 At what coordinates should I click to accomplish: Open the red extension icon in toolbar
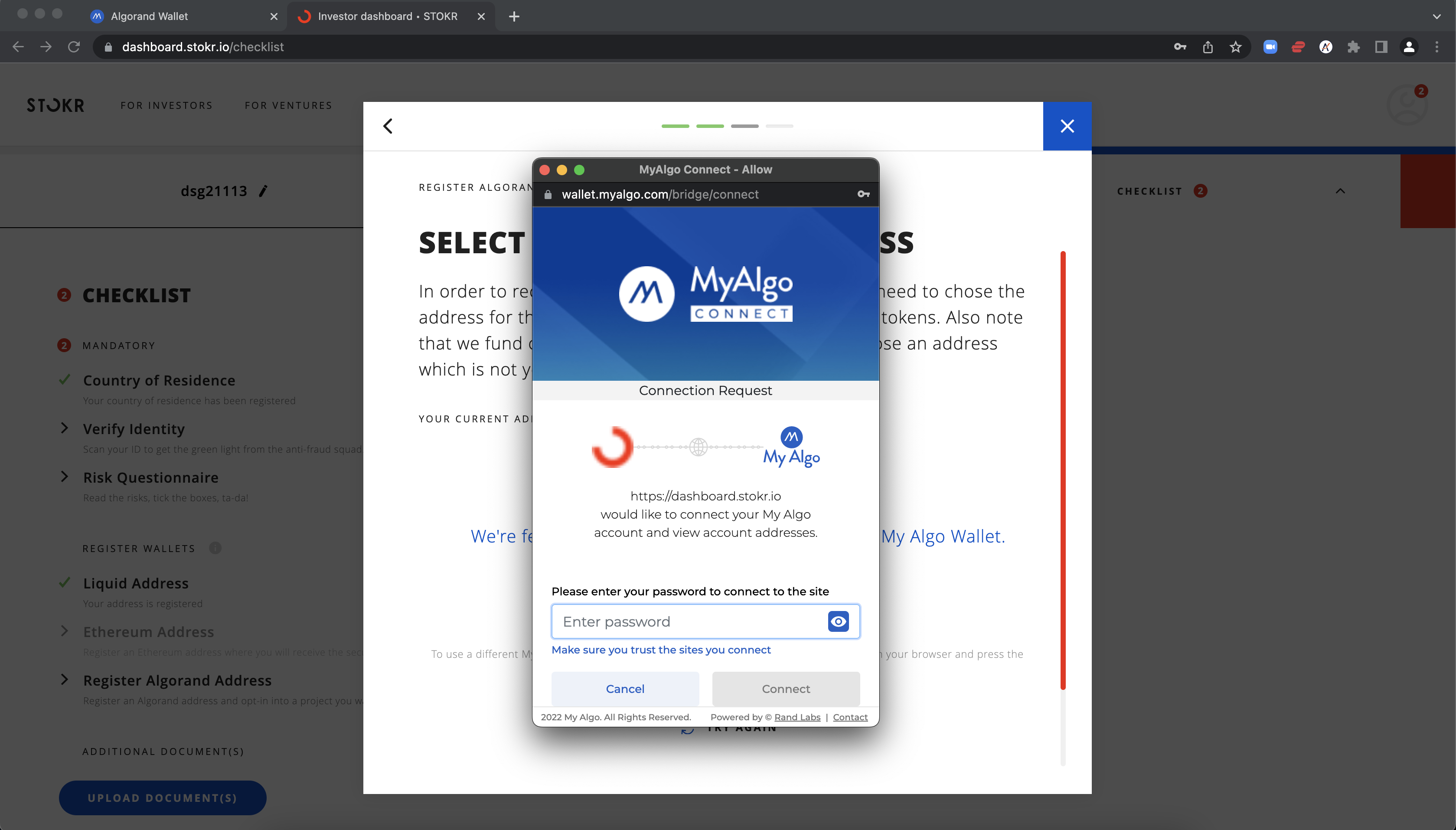(x=1298, y=47)
